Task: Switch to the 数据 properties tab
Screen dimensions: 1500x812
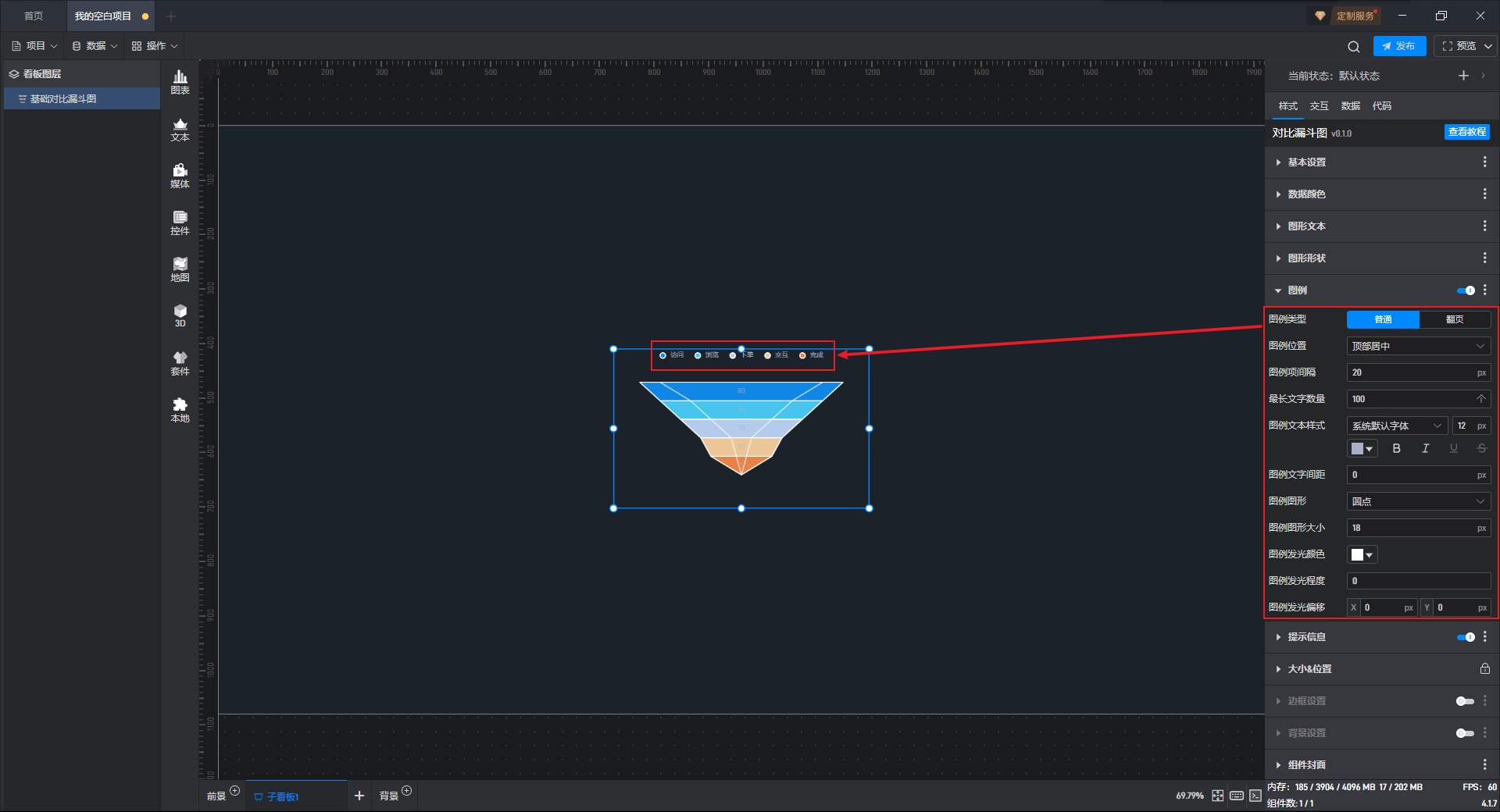Action: click(x=1351, y=106)
